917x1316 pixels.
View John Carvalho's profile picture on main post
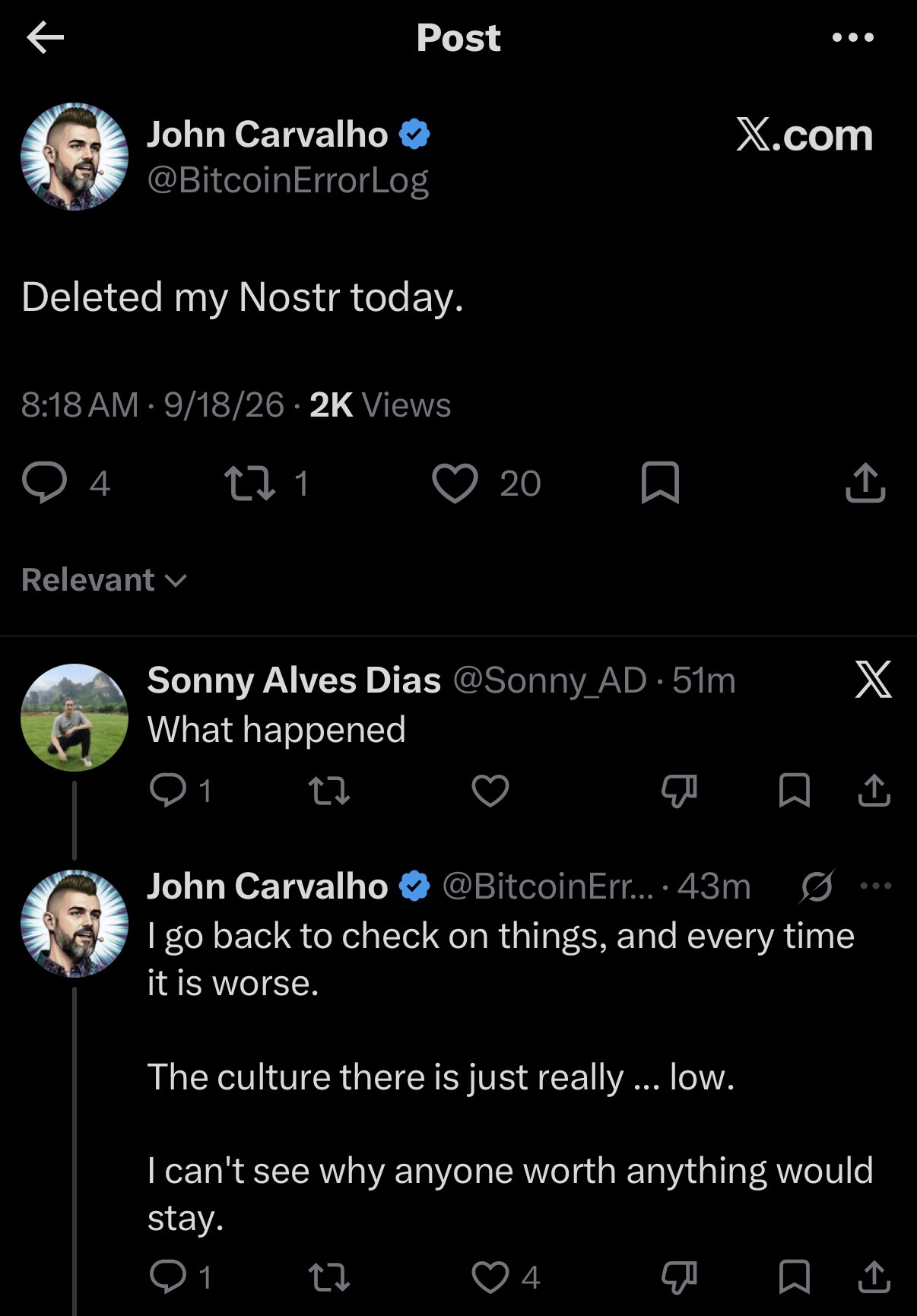click(75, 157)
